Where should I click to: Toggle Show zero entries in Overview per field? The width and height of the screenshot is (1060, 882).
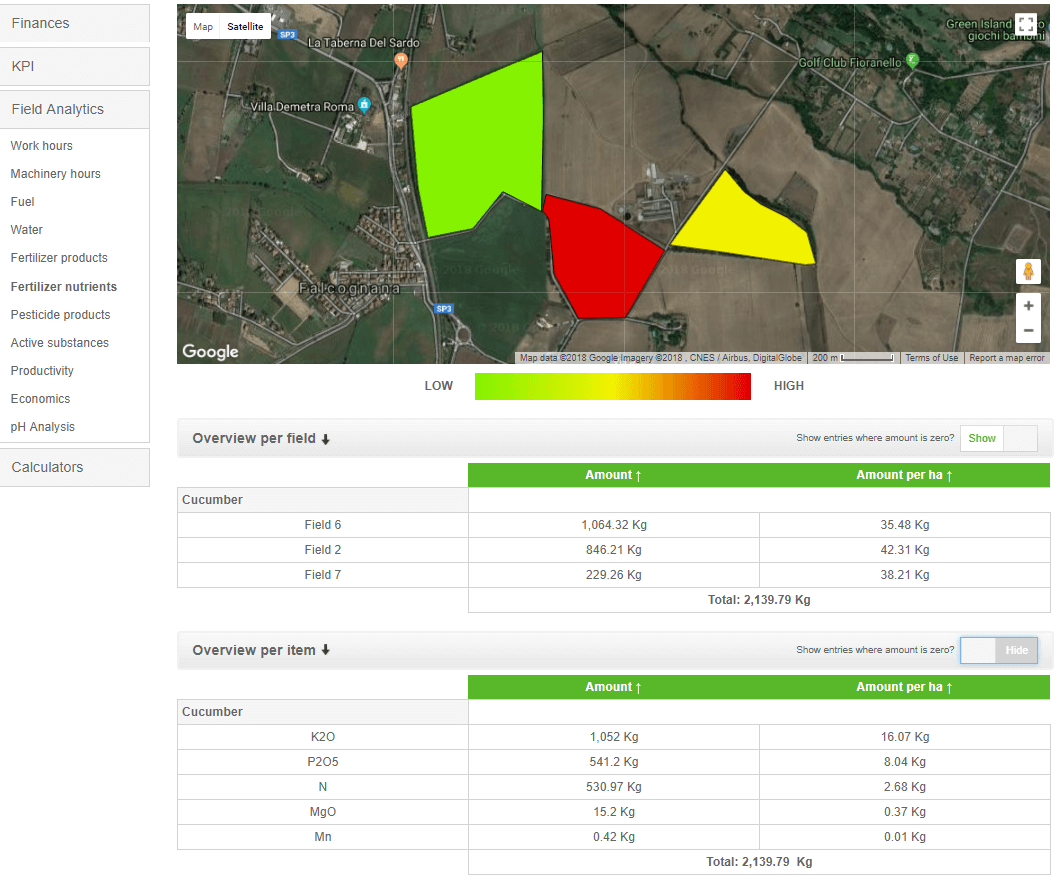click(998, 438)
